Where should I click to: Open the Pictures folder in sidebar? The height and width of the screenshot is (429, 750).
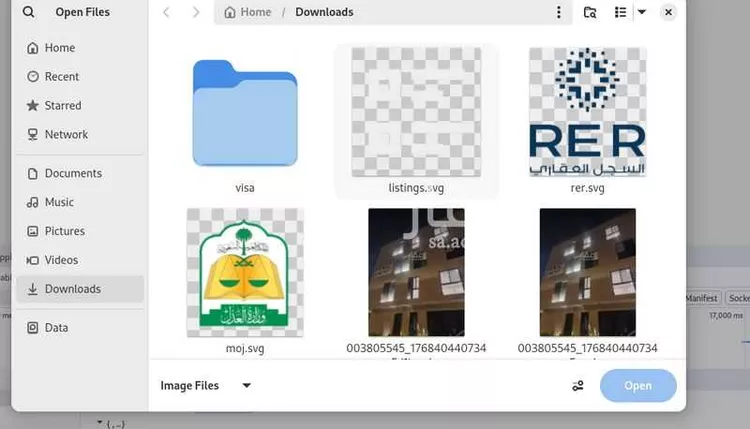click(x=80, y=231)
